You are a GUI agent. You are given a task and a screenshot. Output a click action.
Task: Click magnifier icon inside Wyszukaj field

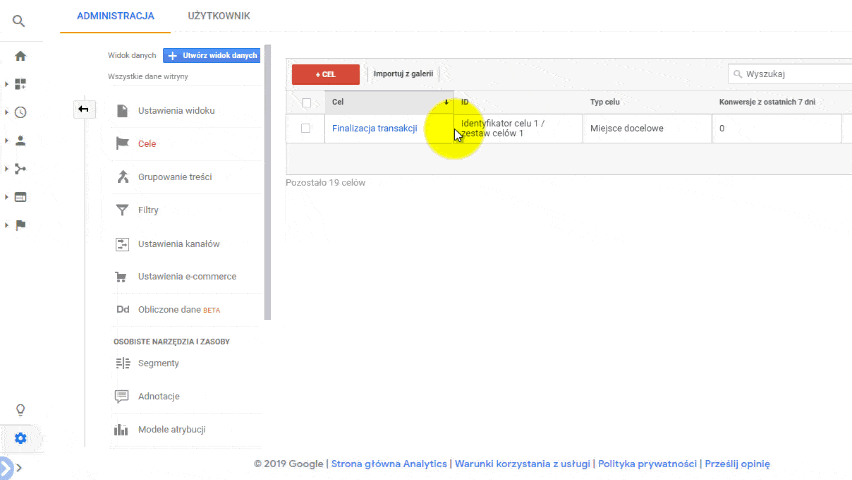[737, 74]
